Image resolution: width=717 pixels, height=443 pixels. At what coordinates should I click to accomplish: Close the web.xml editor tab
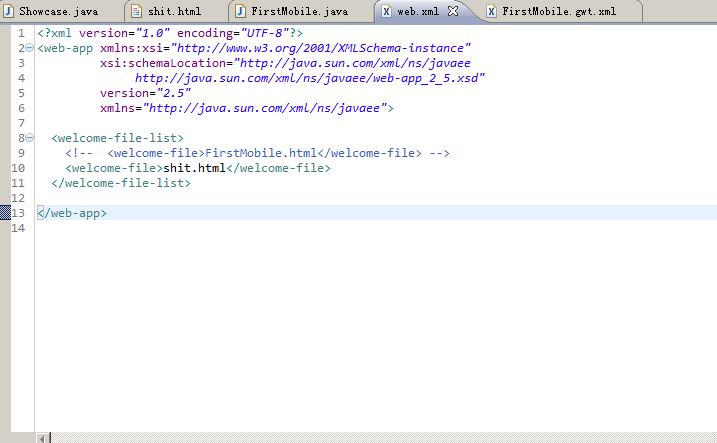[x=452, y=11]
